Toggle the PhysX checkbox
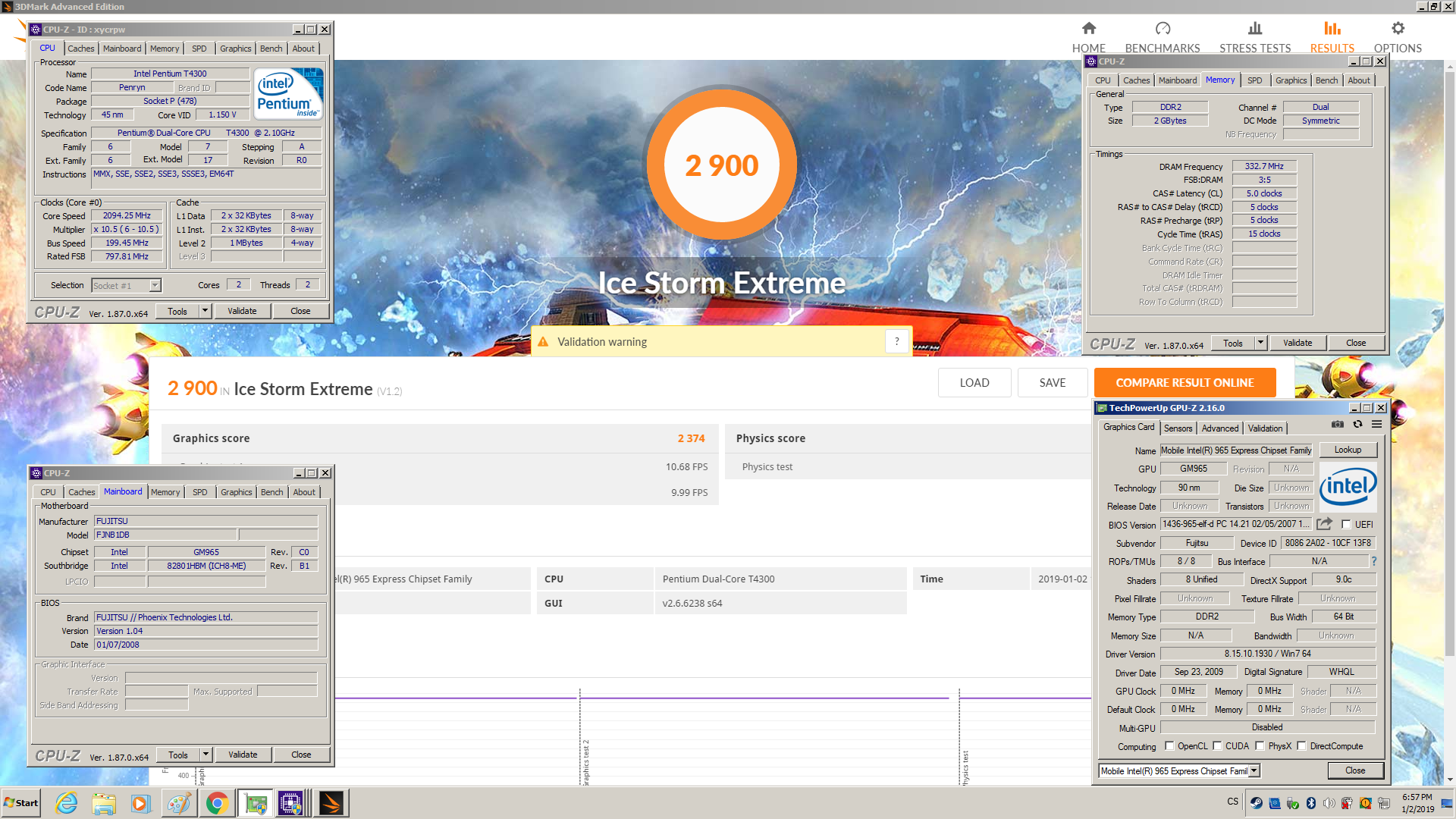1456x819 pixels. tap(1260, 746)
